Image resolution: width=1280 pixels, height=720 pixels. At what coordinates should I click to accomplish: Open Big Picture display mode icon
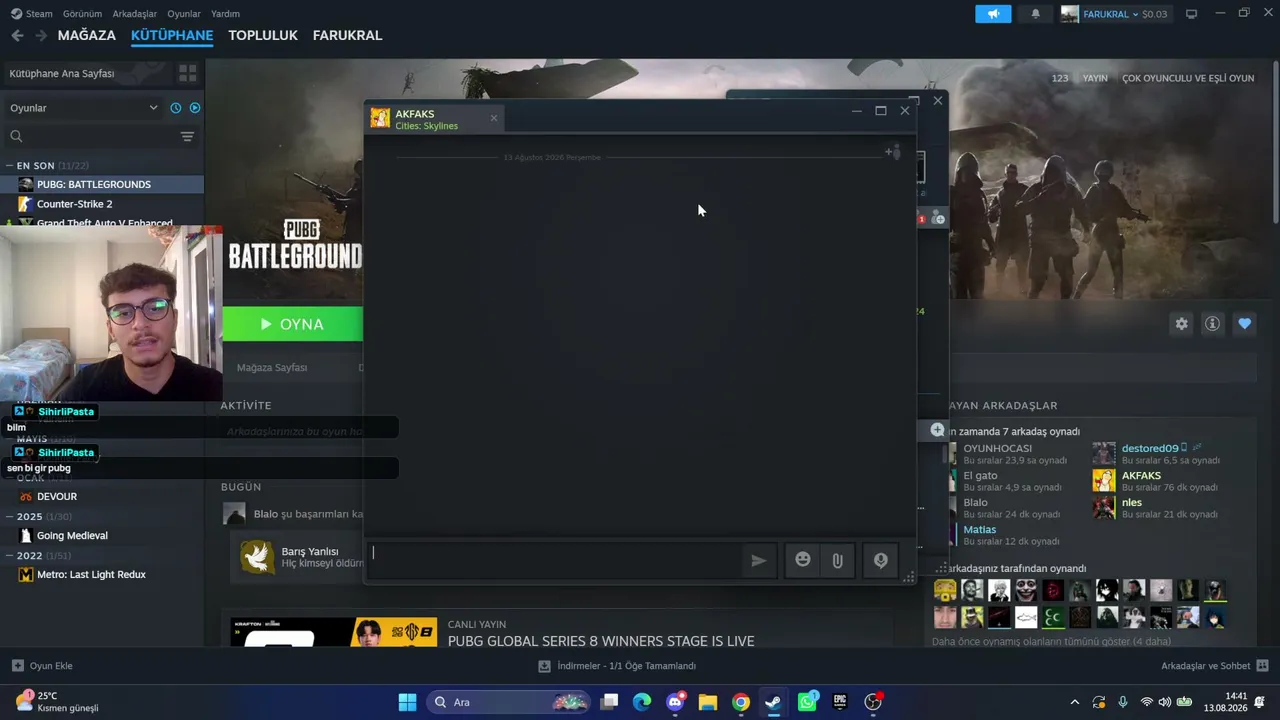pos(1191,14)
